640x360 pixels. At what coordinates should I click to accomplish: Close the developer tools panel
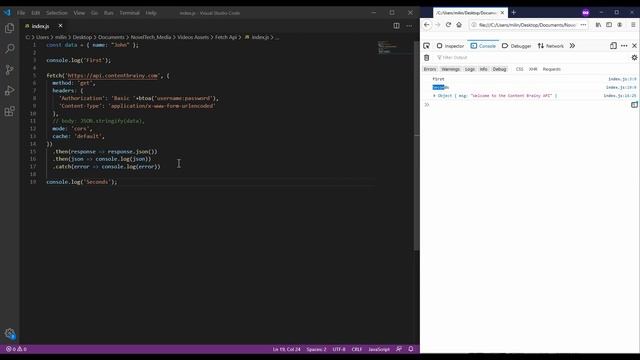[634, 46]
